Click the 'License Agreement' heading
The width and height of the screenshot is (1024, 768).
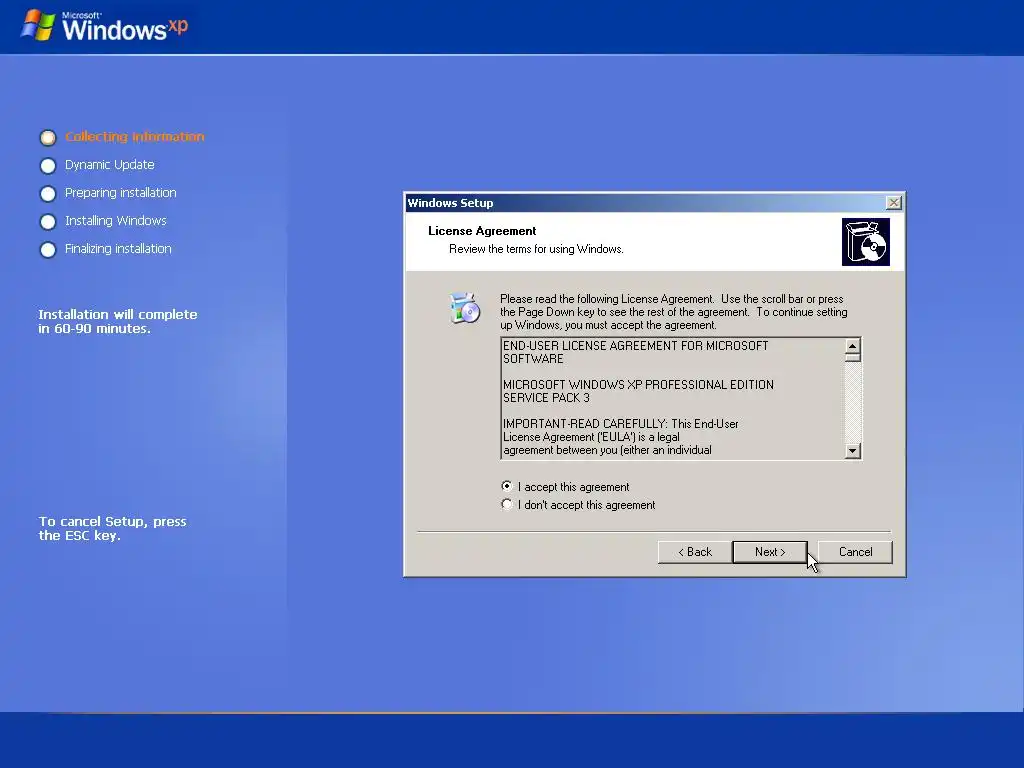pyautogui.click(x=482, y=231)
